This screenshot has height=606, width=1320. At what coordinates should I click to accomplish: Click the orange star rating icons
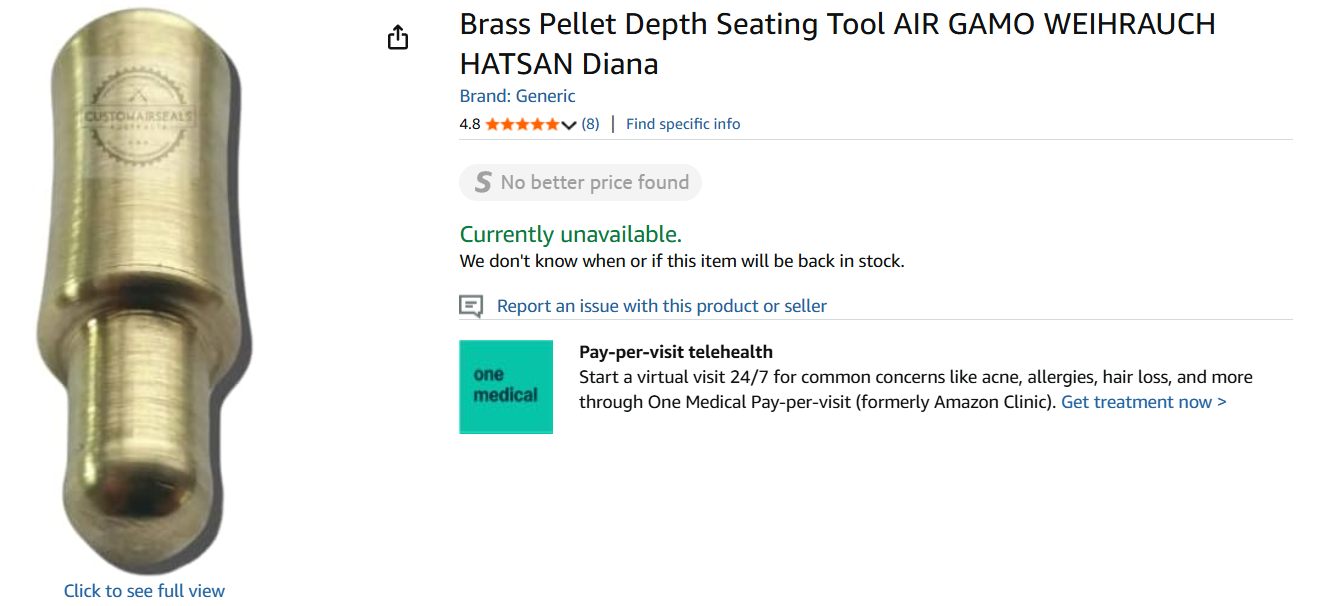(x=522, y=124)
